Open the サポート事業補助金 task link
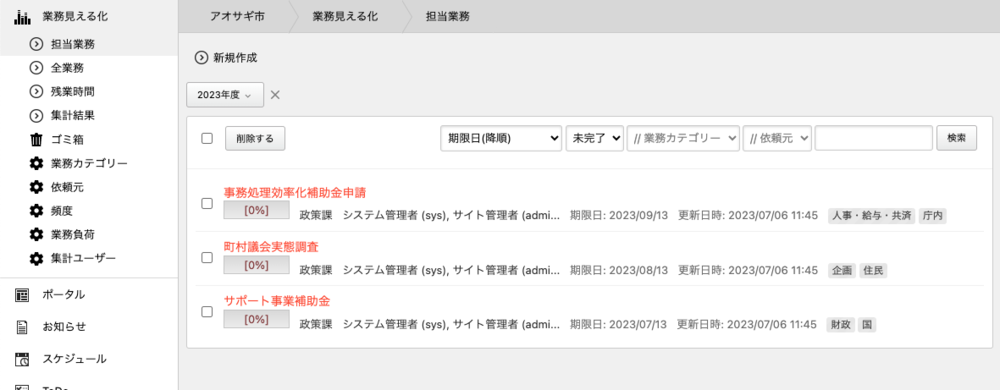This screenshot has width=1000, height=390. click(277, 300)
